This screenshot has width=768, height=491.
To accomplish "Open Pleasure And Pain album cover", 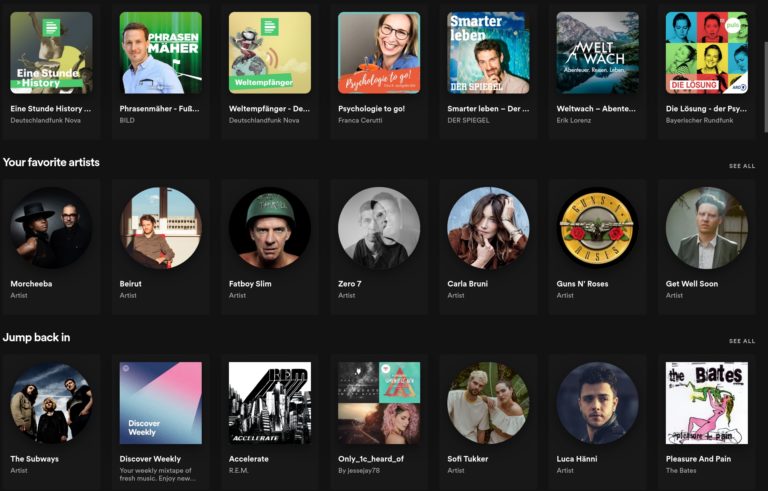I will pos(707,403).
